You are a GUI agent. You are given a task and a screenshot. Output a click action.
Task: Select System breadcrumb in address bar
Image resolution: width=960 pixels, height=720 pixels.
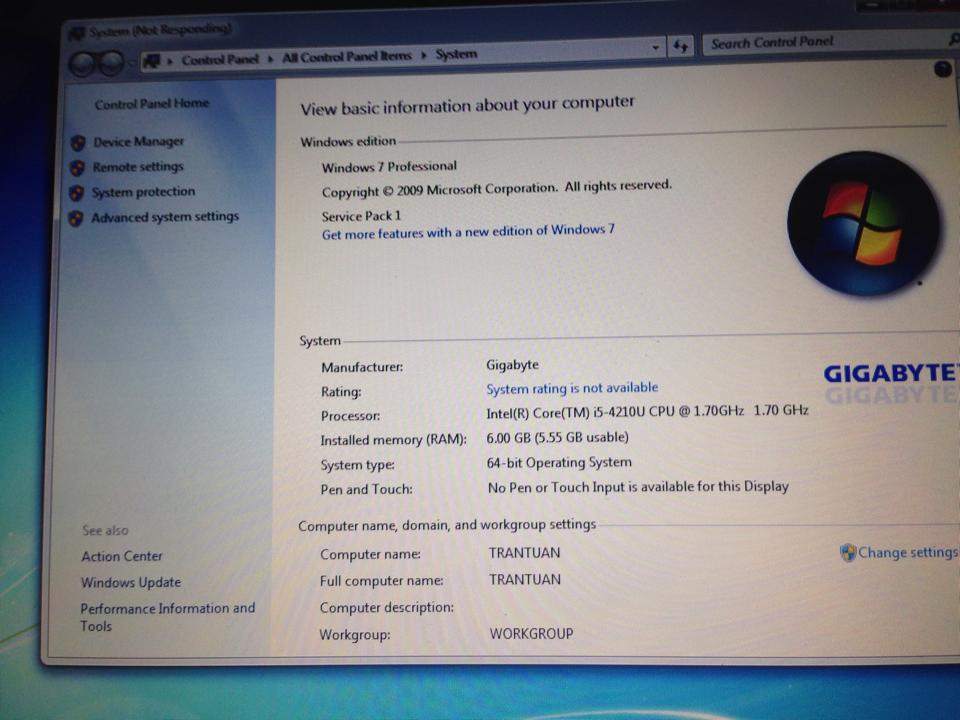(456, 54)
